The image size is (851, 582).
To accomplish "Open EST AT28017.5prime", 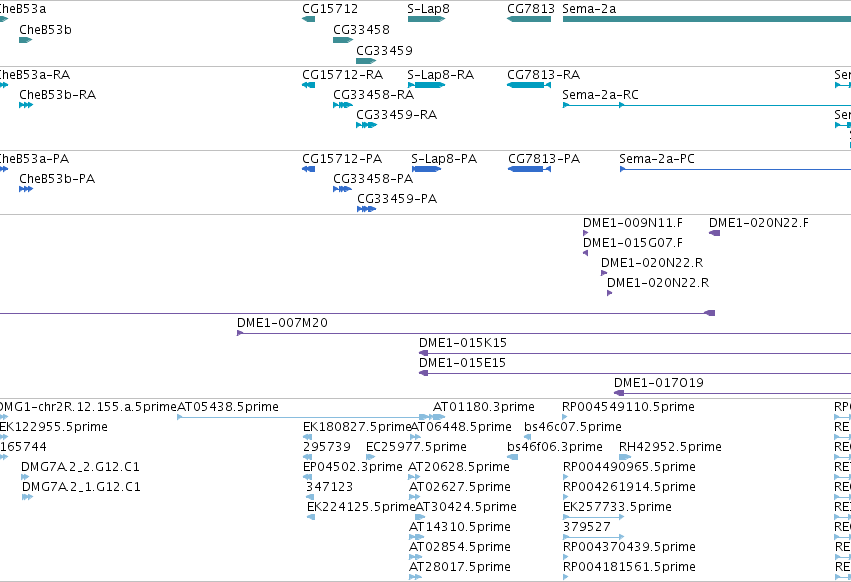I will point(460,567).
